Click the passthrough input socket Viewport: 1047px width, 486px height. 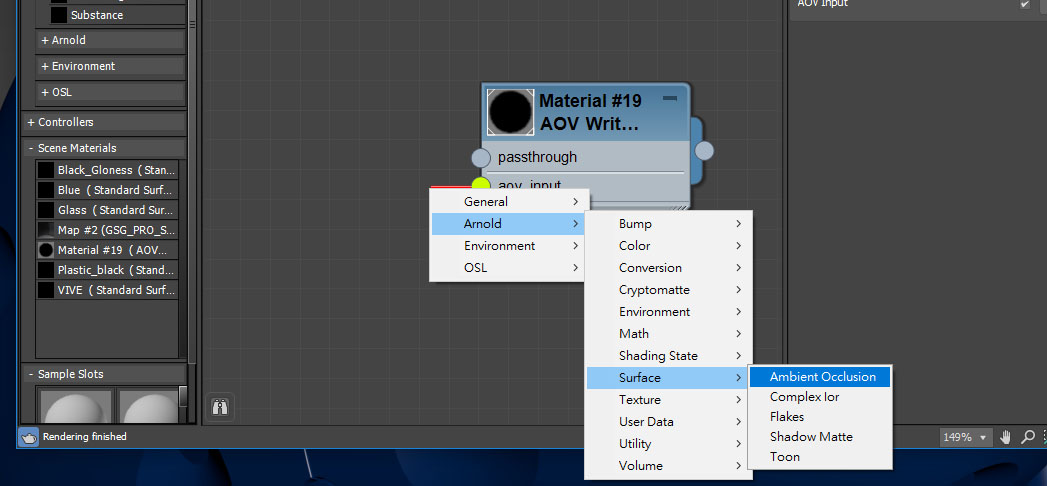(481, 158)
